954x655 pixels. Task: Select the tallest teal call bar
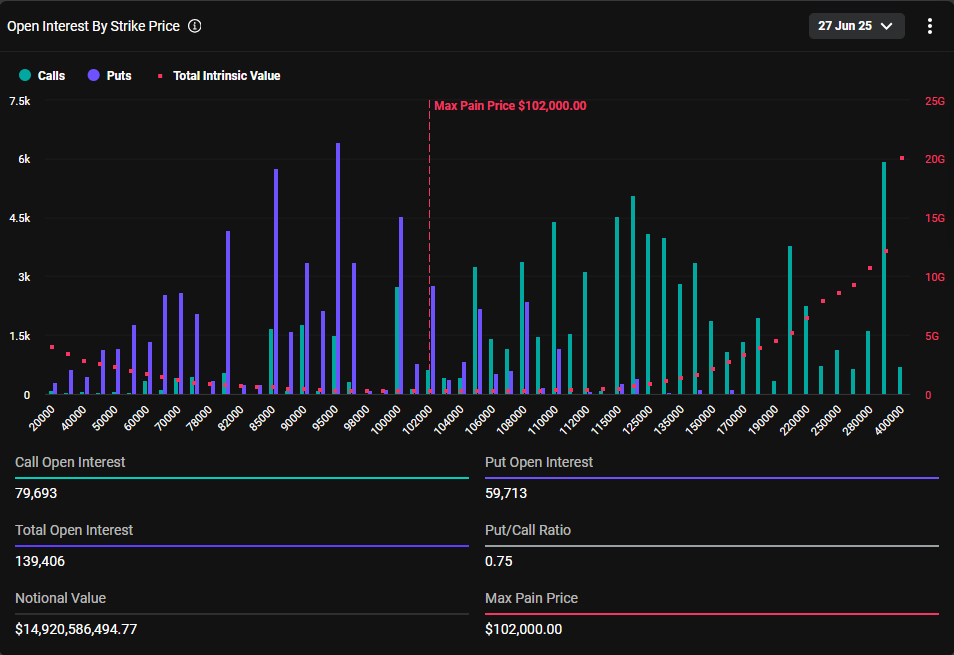[884, 278]
